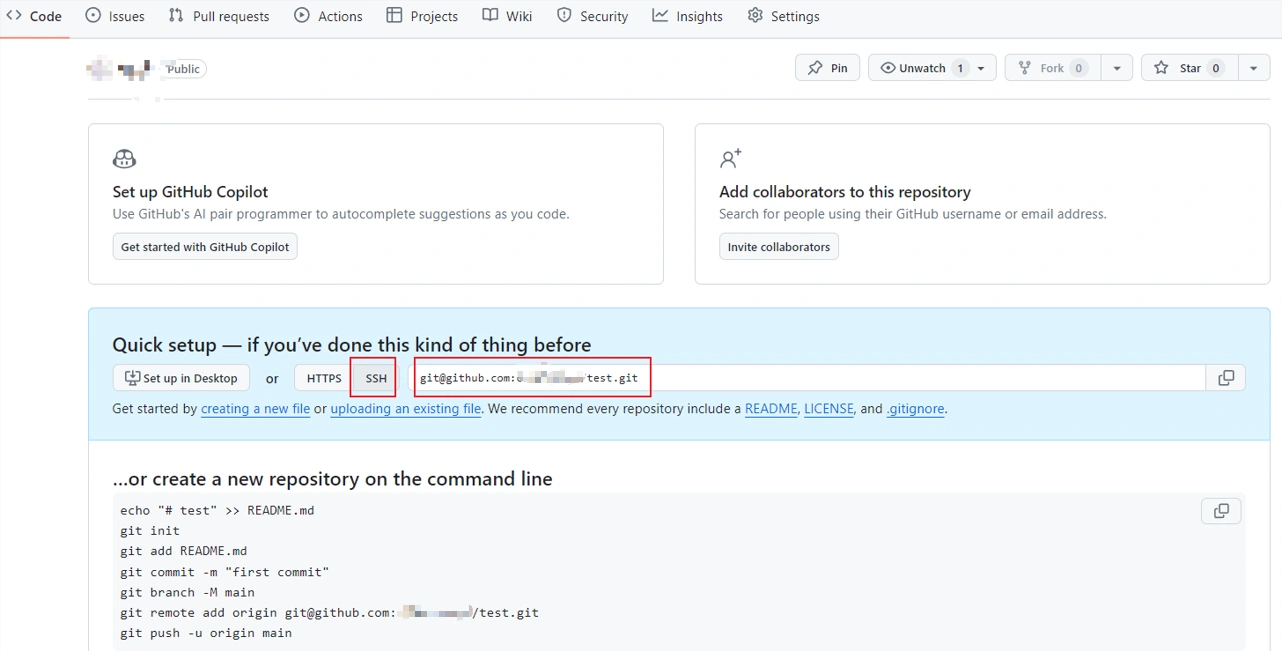Click Invite collaborators button
The width and height of the screenshot is (1282, 651).
[x=779, y=247]
